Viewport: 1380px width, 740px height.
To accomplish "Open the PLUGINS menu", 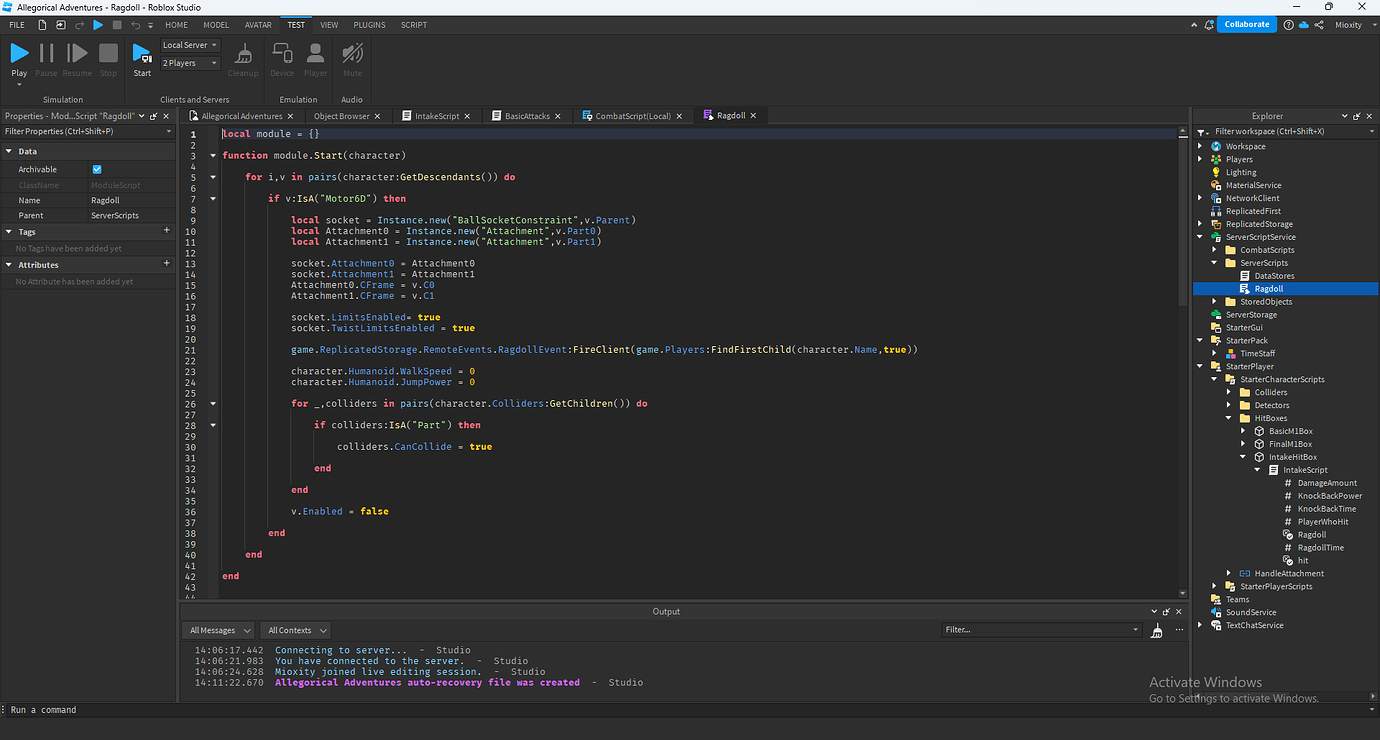I will pyautogui.click(x=369, y=24).
